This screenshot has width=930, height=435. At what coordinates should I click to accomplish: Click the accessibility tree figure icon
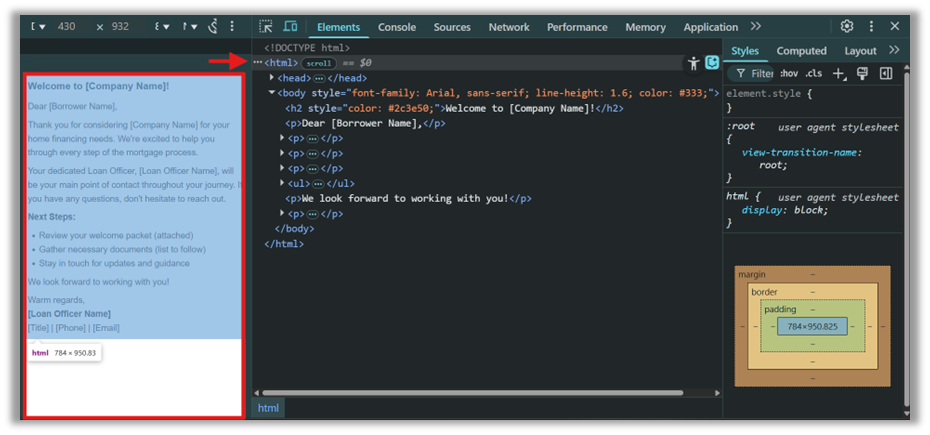pos(693,63)
